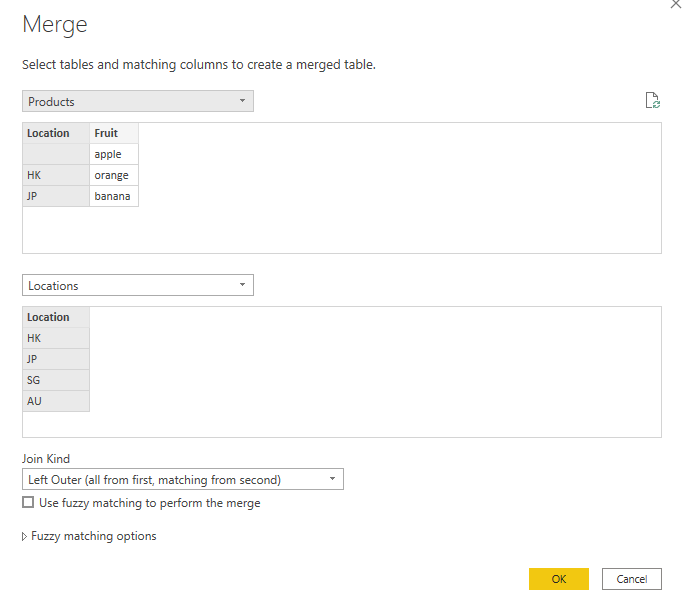Click the AU cell
The height and width of the screenshot is (603, 686).
pos(56,401)
